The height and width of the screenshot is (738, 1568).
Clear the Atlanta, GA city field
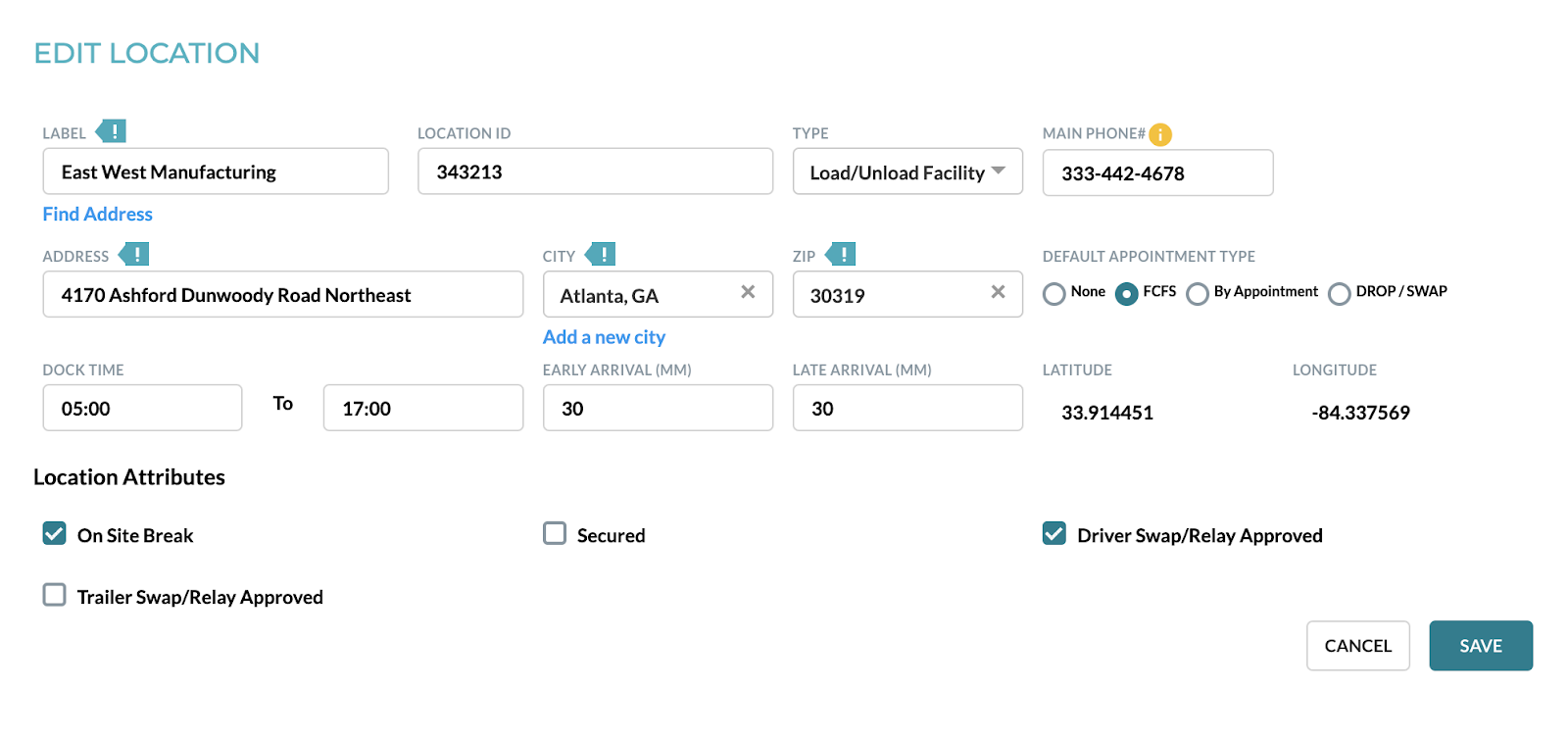(748, 292)
